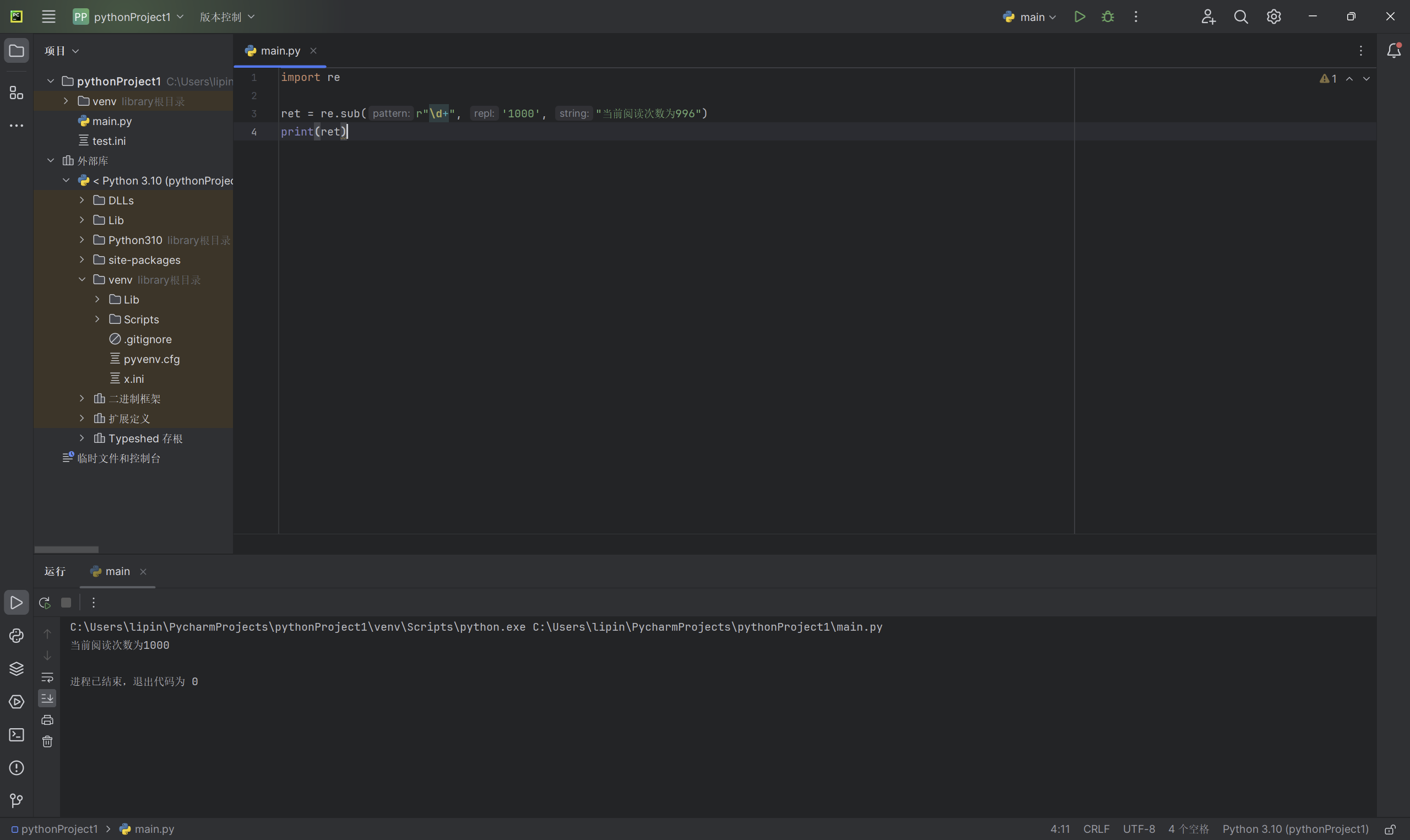Expand the site-packages folder
Image resolution: width=1410 pixels, height=840 pixels.
click(82, 260)
